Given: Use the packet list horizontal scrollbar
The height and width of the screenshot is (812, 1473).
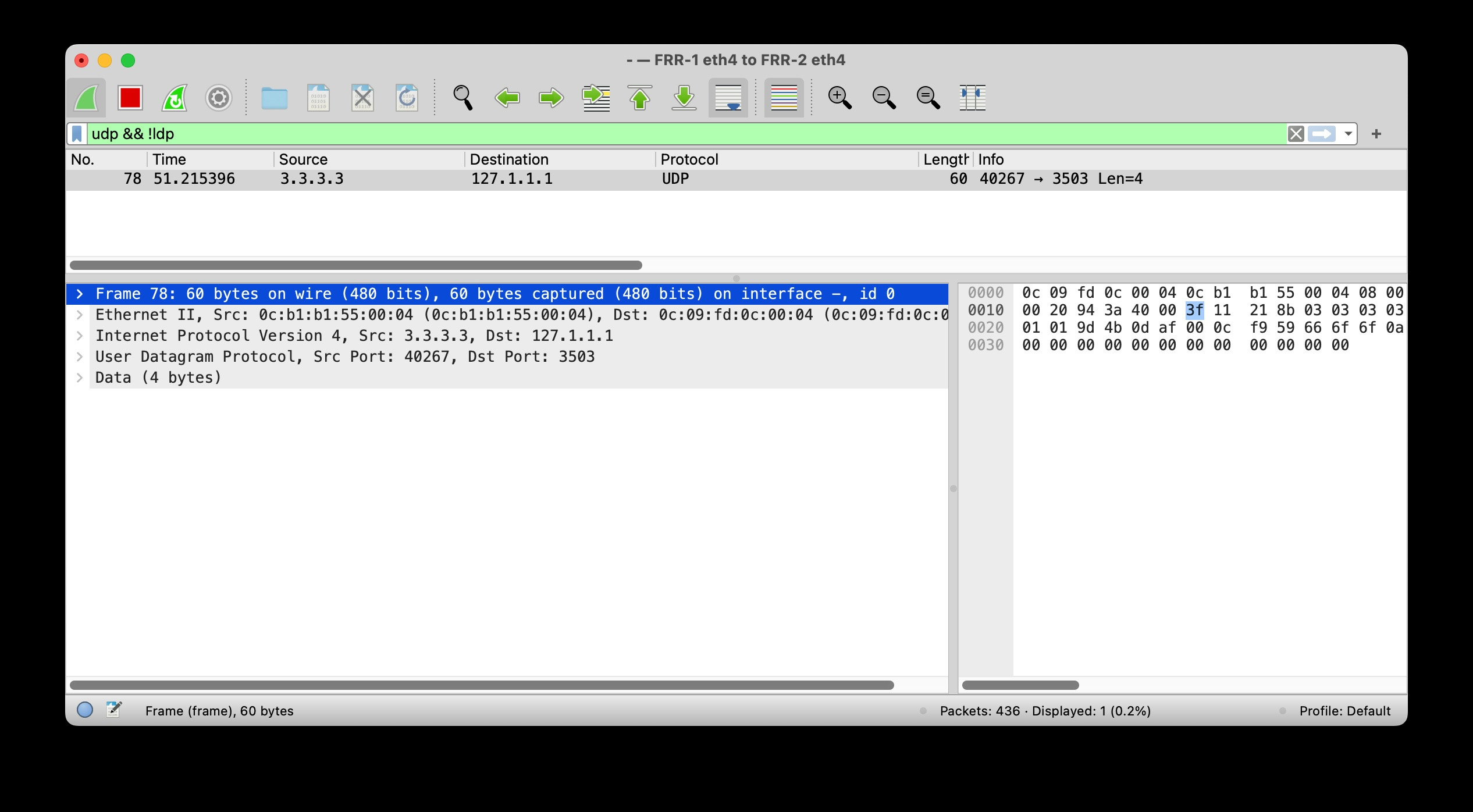Looking at the screenshot, I should point(356,265).
